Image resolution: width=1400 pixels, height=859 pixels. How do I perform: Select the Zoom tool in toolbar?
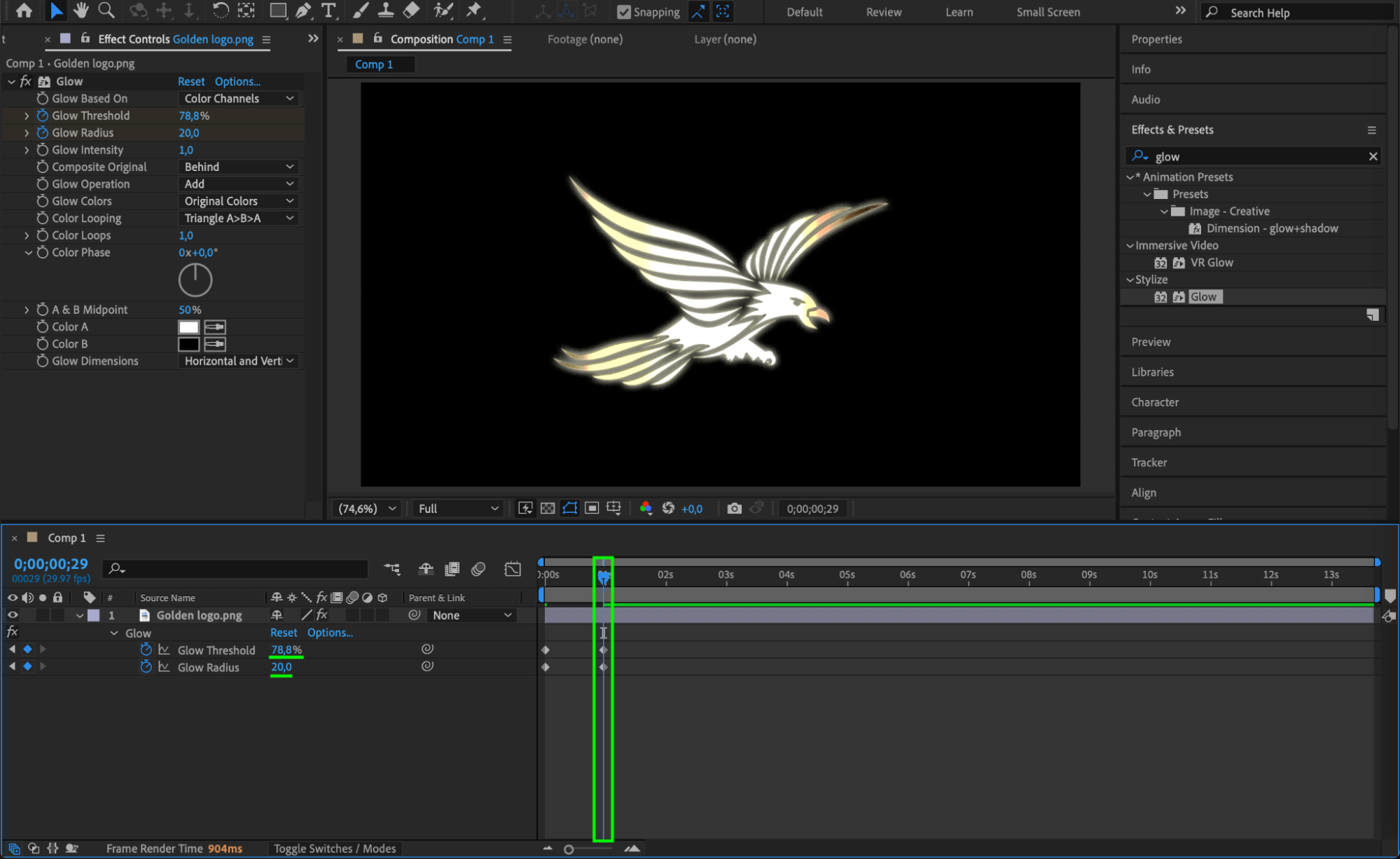coord(106,11)
